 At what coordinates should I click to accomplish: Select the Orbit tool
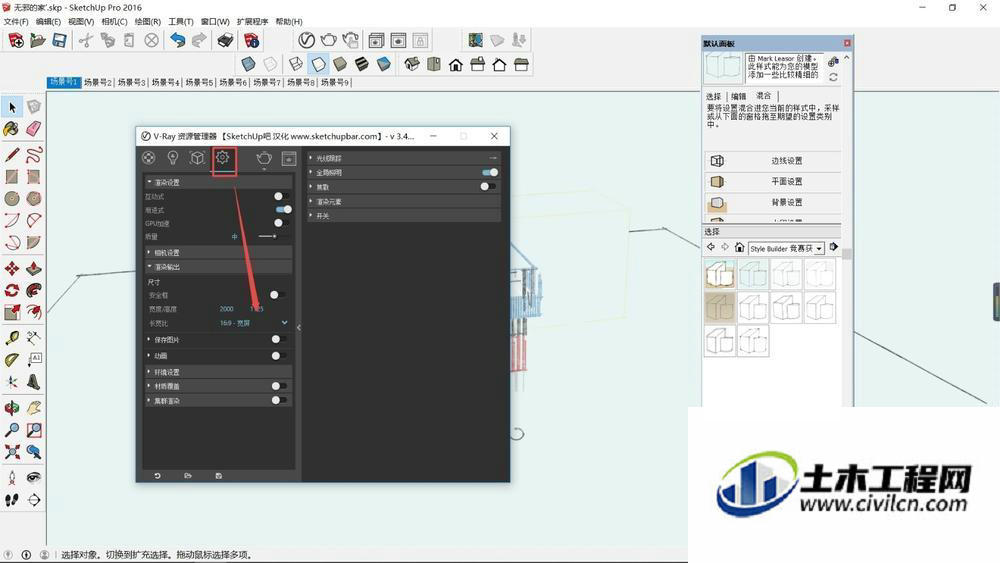click(x=11, y=407)
